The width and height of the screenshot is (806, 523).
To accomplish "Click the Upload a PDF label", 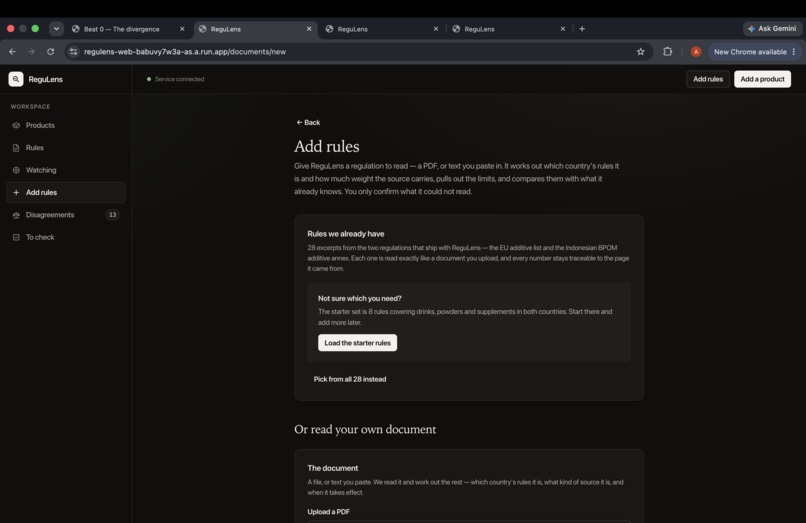I will click(x=328, y=512).
